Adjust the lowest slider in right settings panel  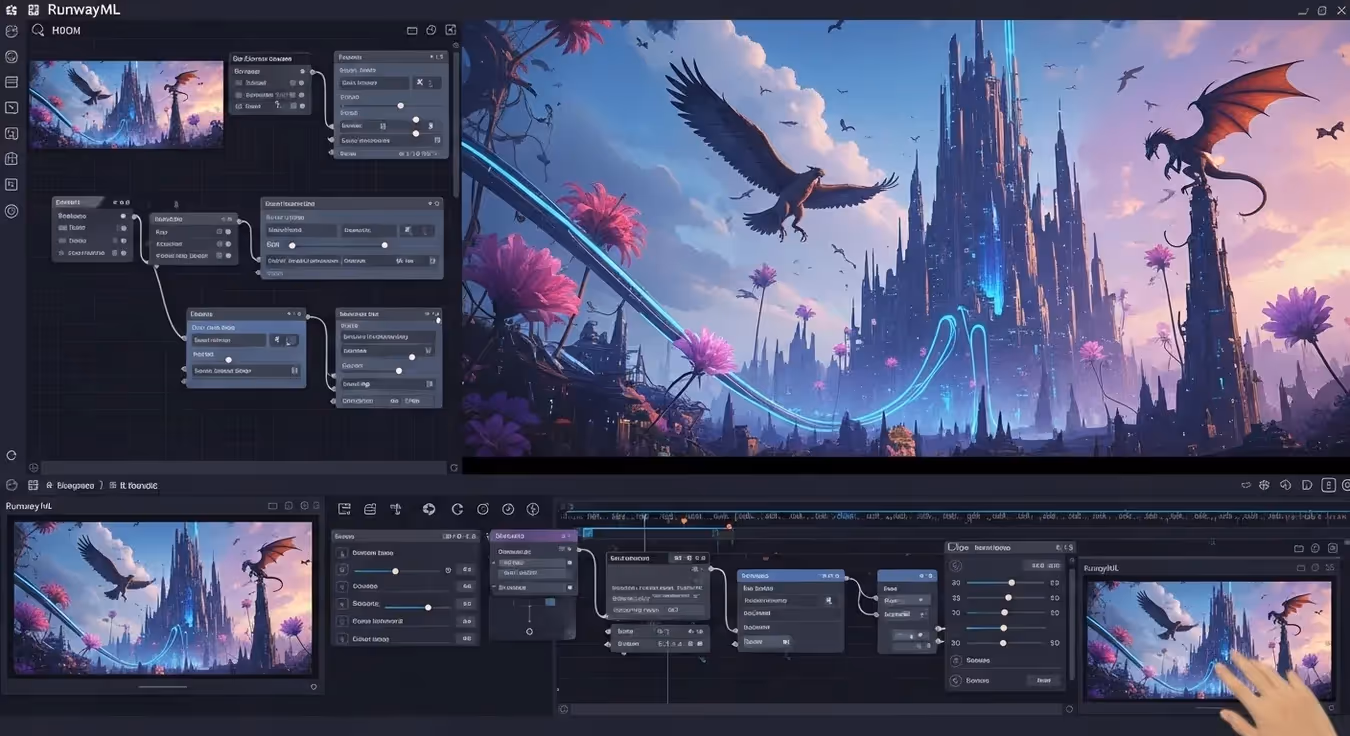(1006, 643)
